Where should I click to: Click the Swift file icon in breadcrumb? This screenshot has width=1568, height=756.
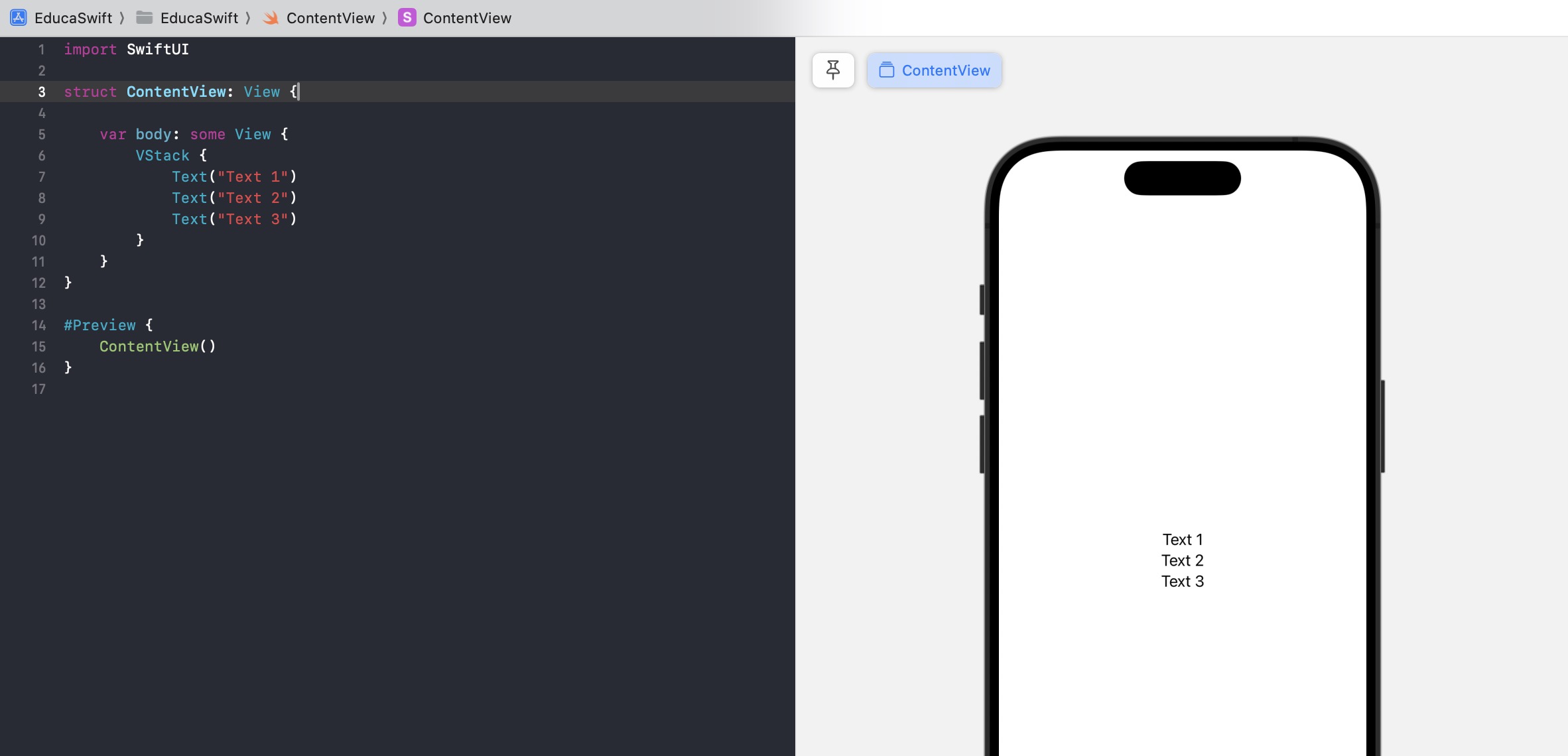pos(271,18)
